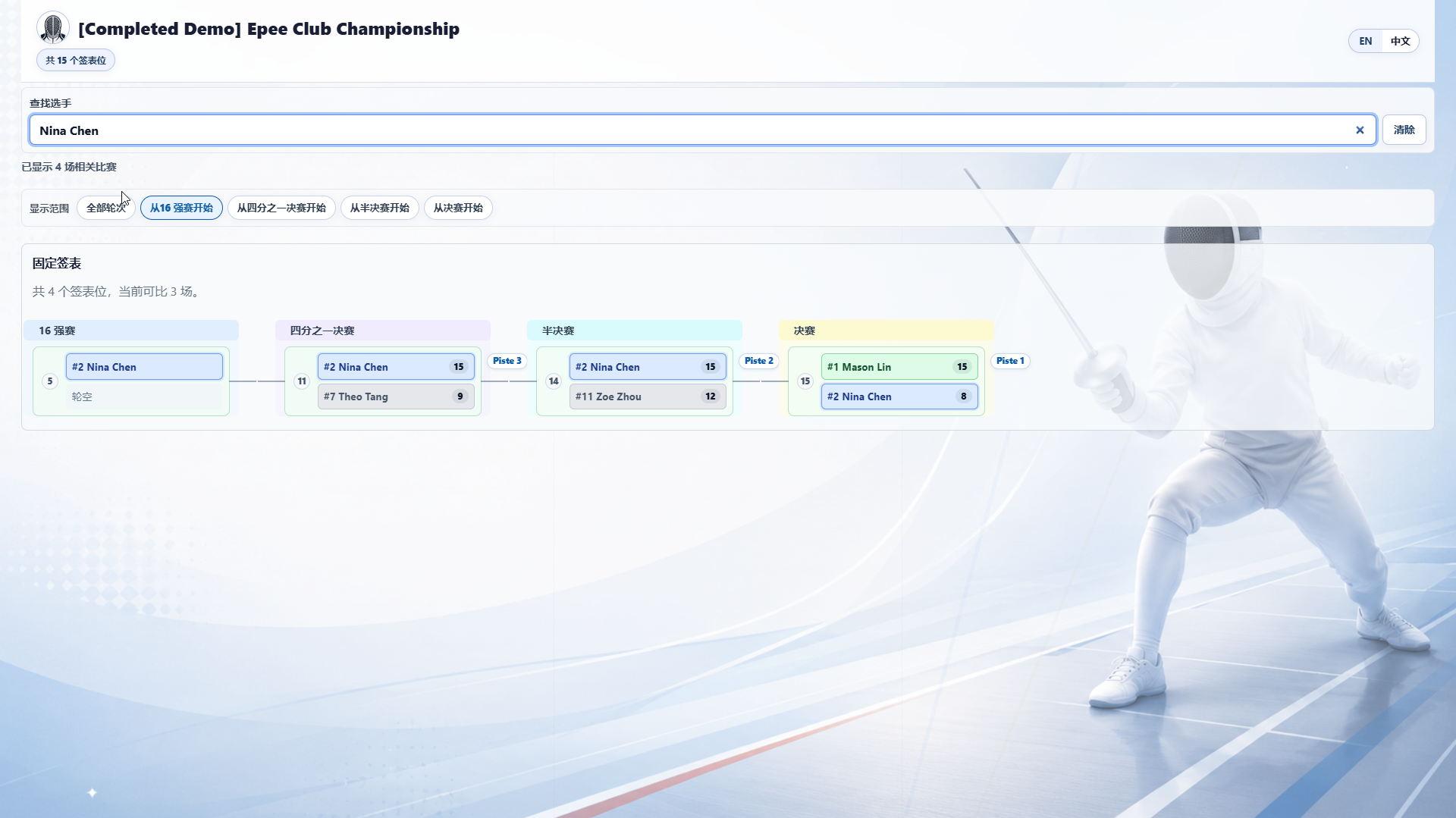Click the 共 15 个签表位 badge
The height and width of the screenshot is (818, 1456).
76,60
